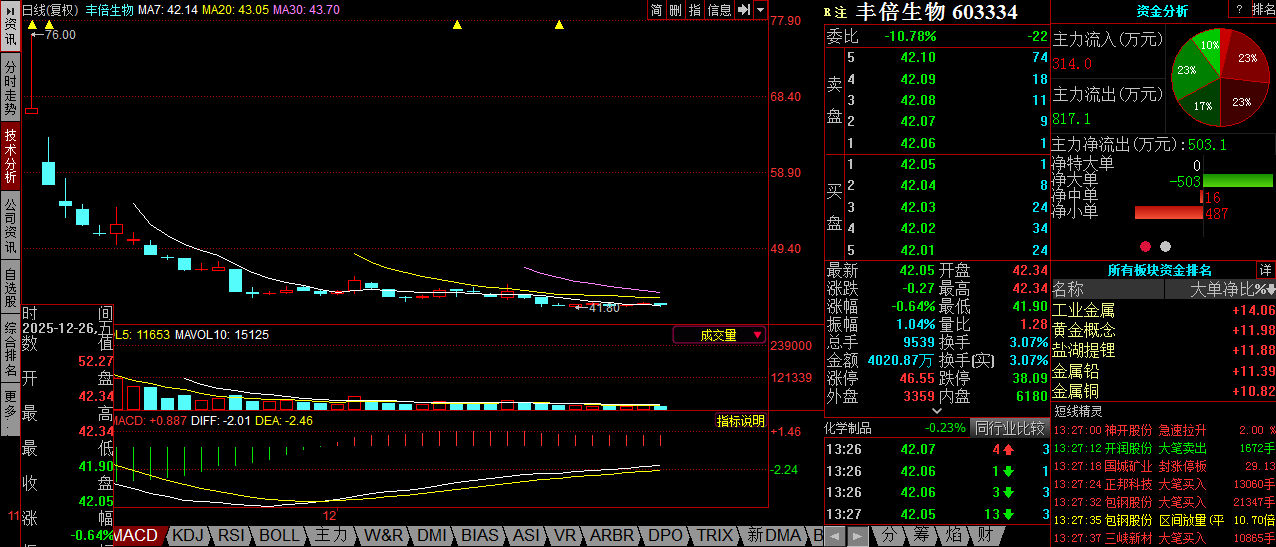The width and height of the screenshot is (1276, 547).
Task: Open the dropdown arrow next to 信息
Action: (760, 10)
